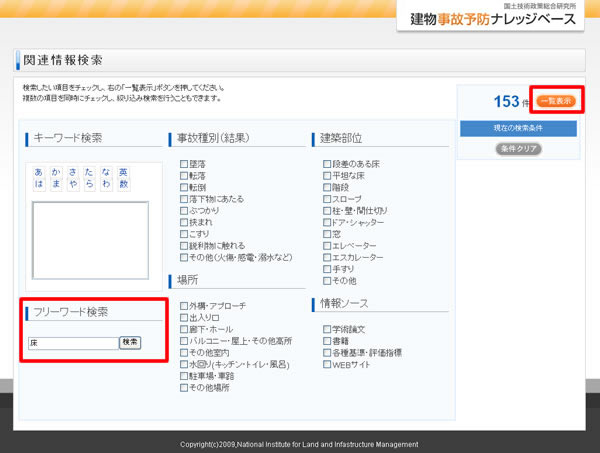Check その他(火傷・感電・溺水など) checkbox

pos(184,257)
